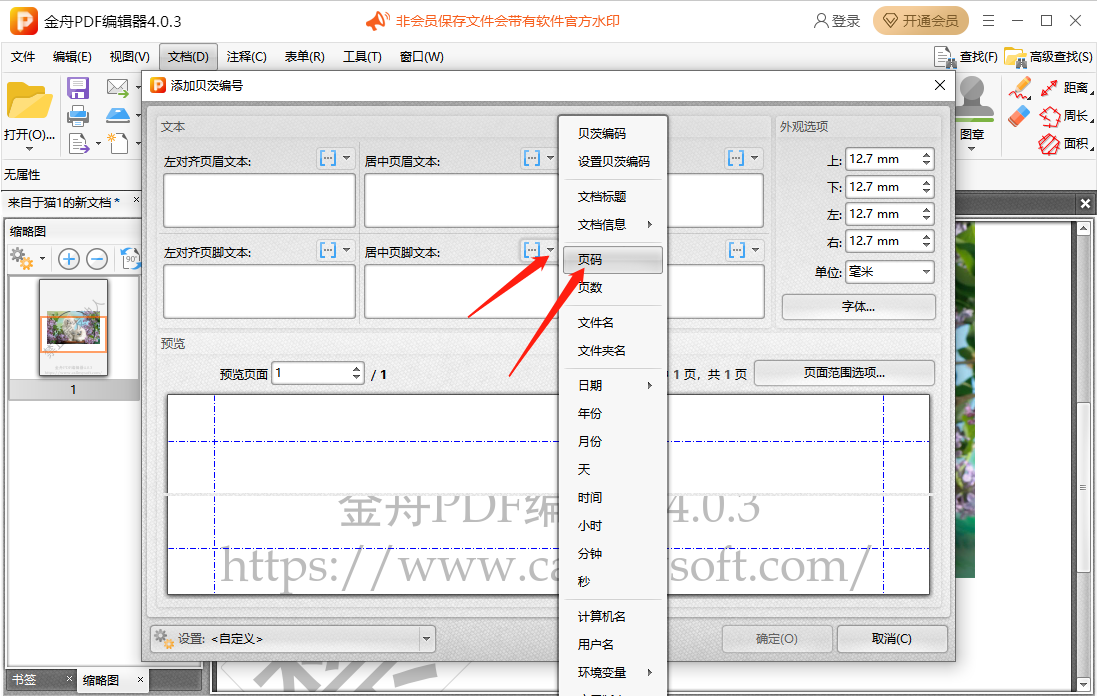Open macro menu for 左对齐页脚文本
The image size is (1097, 696).
[x=337, y=250]
